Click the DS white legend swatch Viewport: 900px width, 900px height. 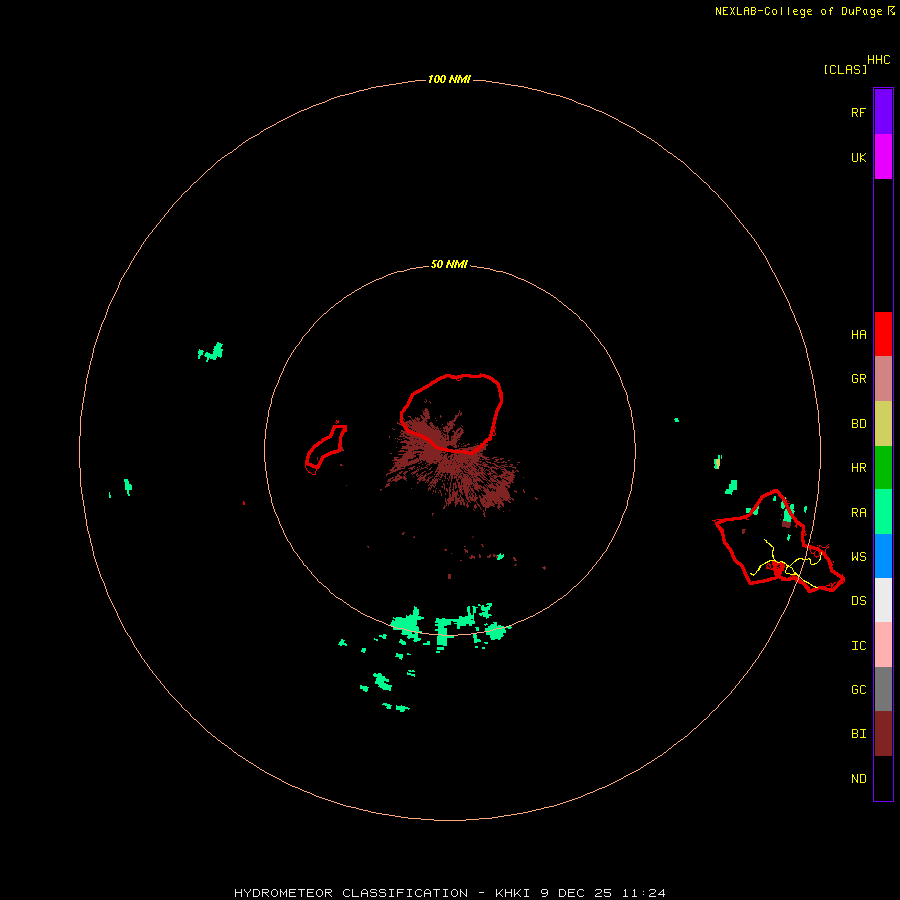(883, 600)
